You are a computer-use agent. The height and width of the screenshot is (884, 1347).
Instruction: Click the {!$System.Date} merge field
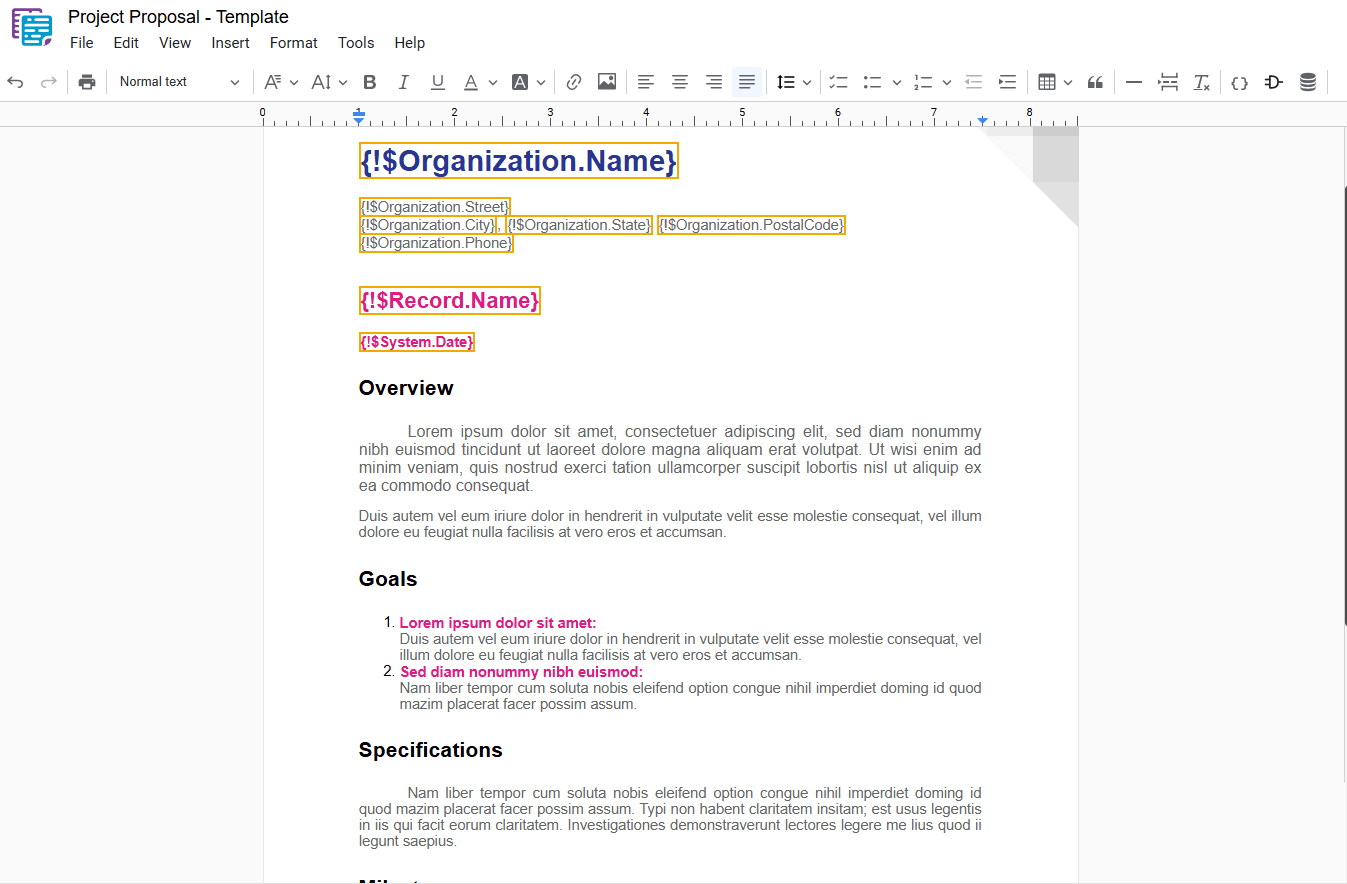417,342
